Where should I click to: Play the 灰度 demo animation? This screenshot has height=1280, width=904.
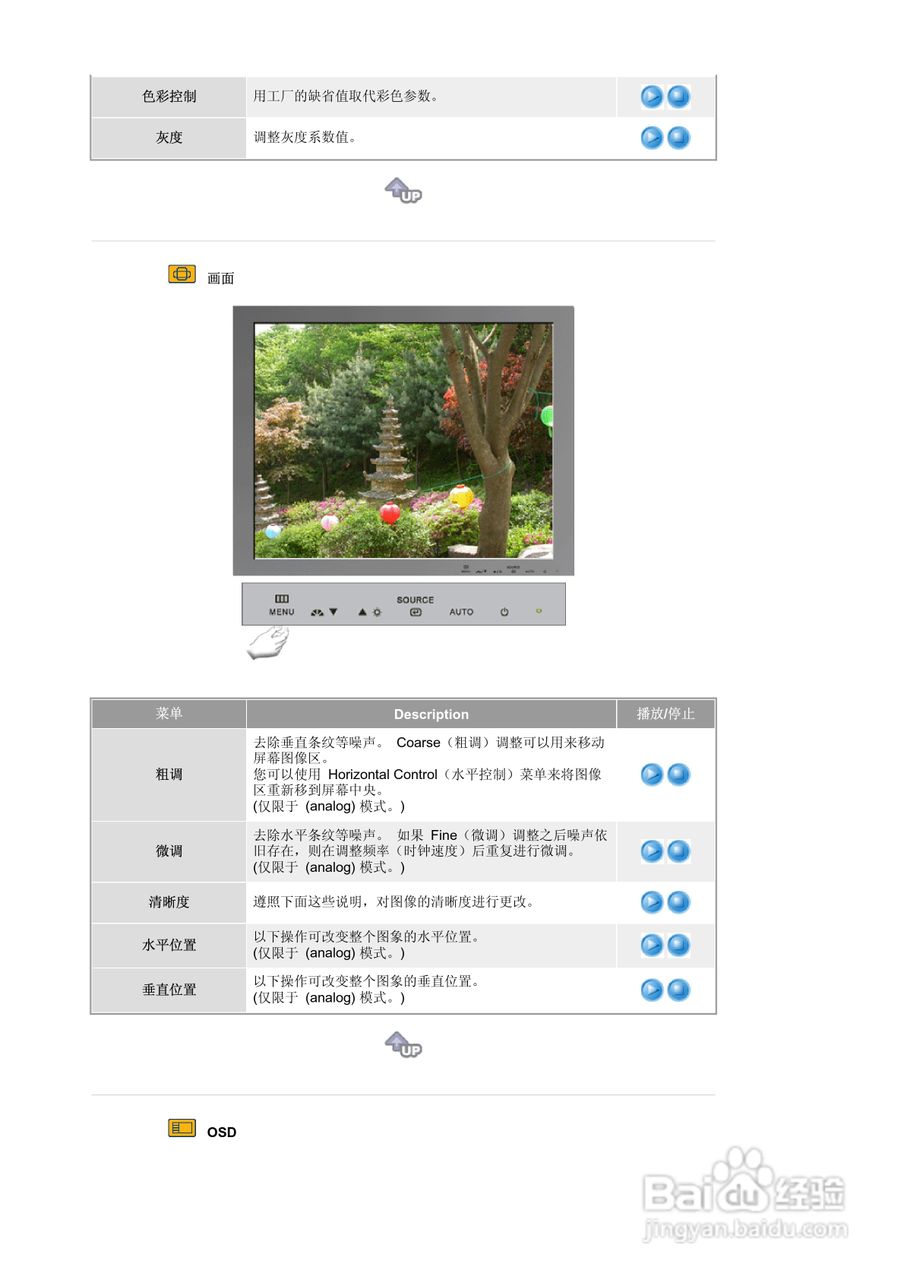[652, 138]
